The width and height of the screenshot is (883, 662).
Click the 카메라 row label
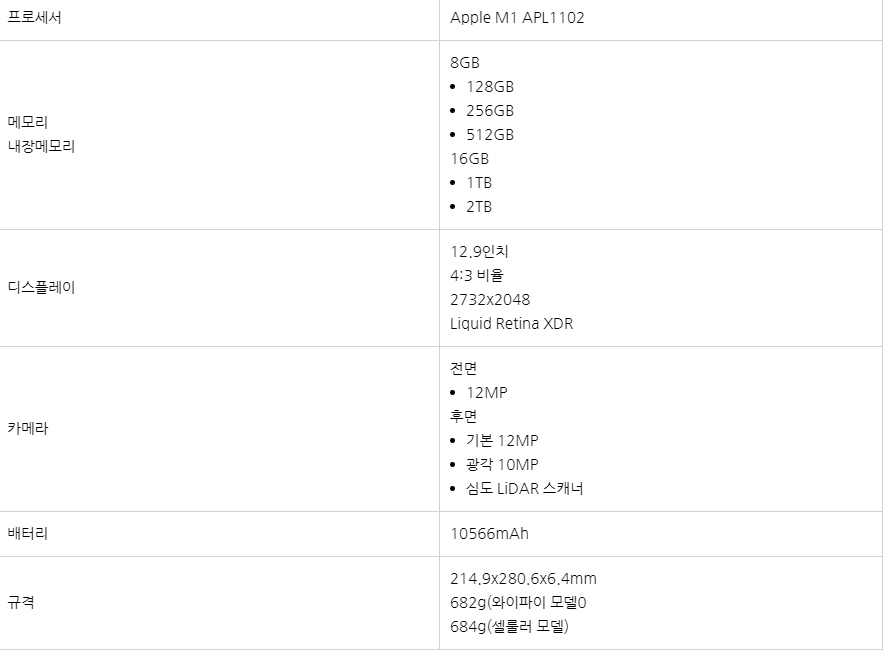pos(28,428)
